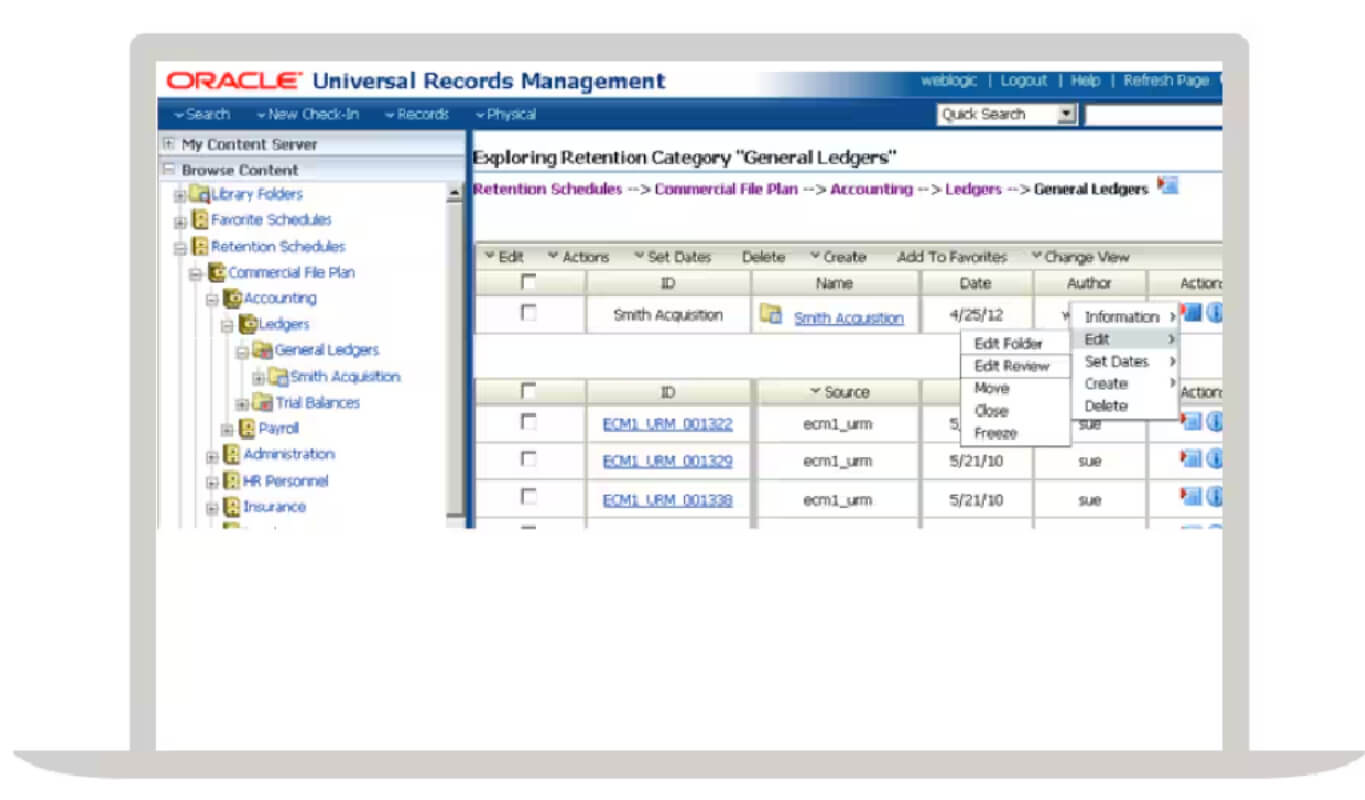
Task: Choose Move from the submenu
Action: [992, 388]
